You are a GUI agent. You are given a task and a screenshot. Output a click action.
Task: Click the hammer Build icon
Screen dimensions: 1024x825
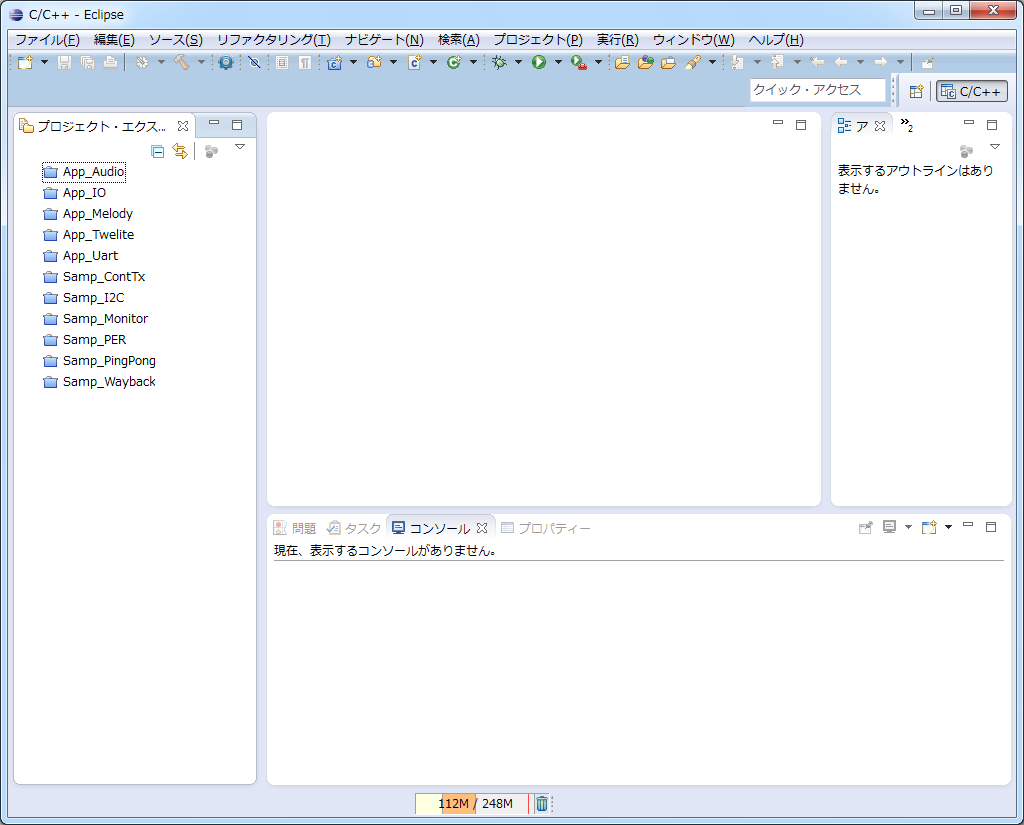(182, 63)
